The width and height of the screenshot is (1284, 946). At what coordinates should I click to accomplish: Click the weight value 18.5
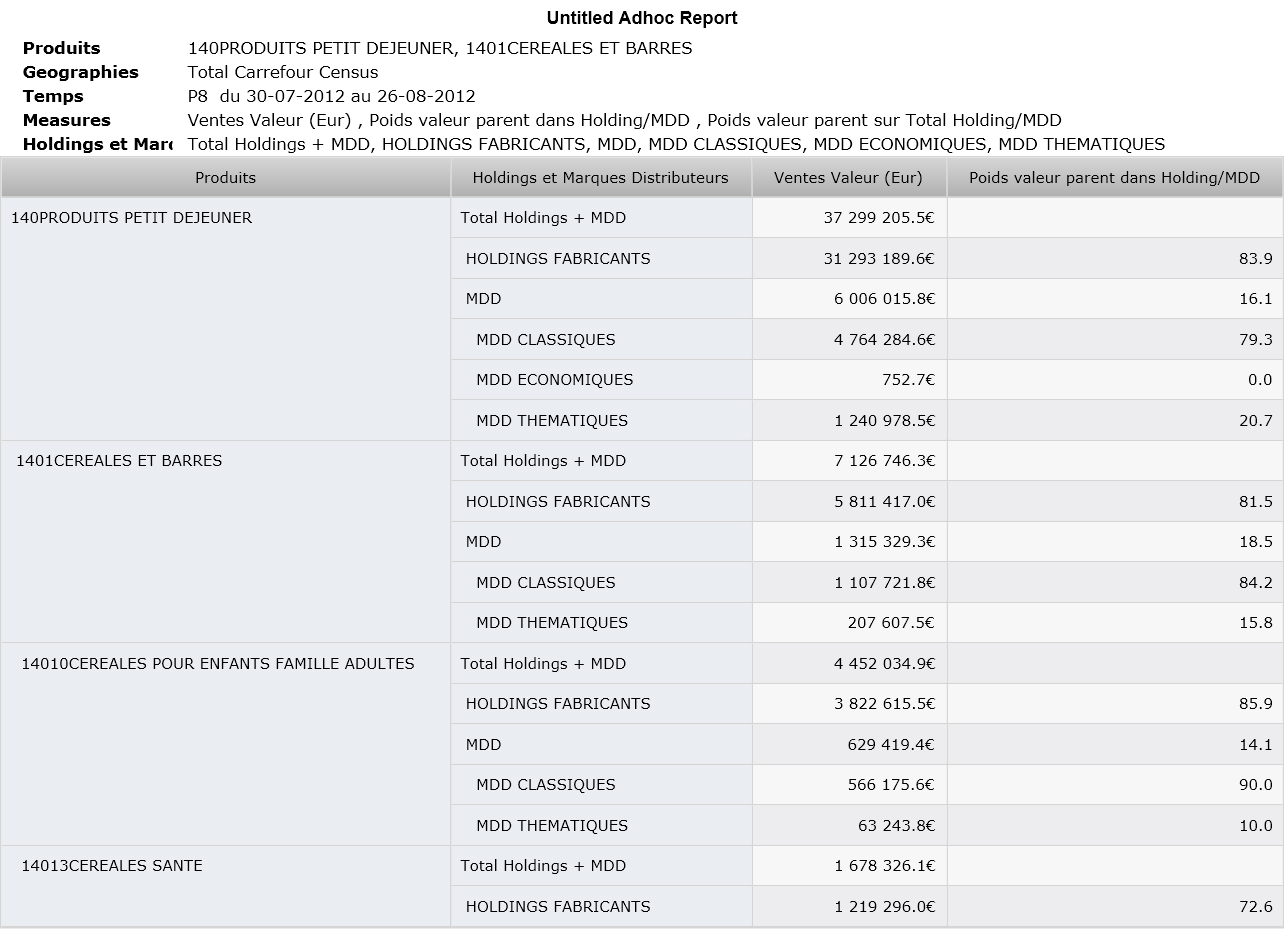[x=1255, y=542]
